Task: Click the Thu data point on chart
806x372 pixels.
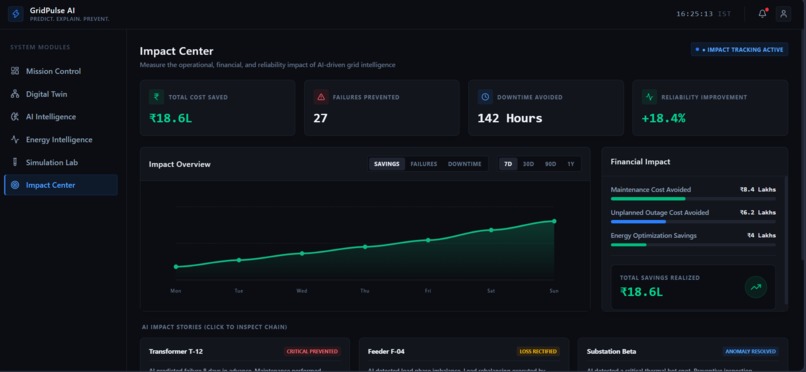Action: tap(365, 247)
